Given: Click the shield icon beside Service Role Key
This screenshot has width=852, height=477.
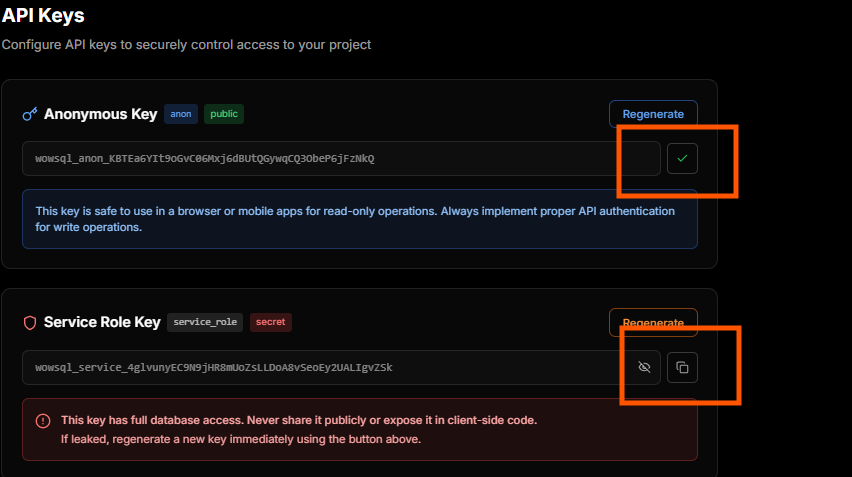Looking at the screenshot, I should (30, 323).
